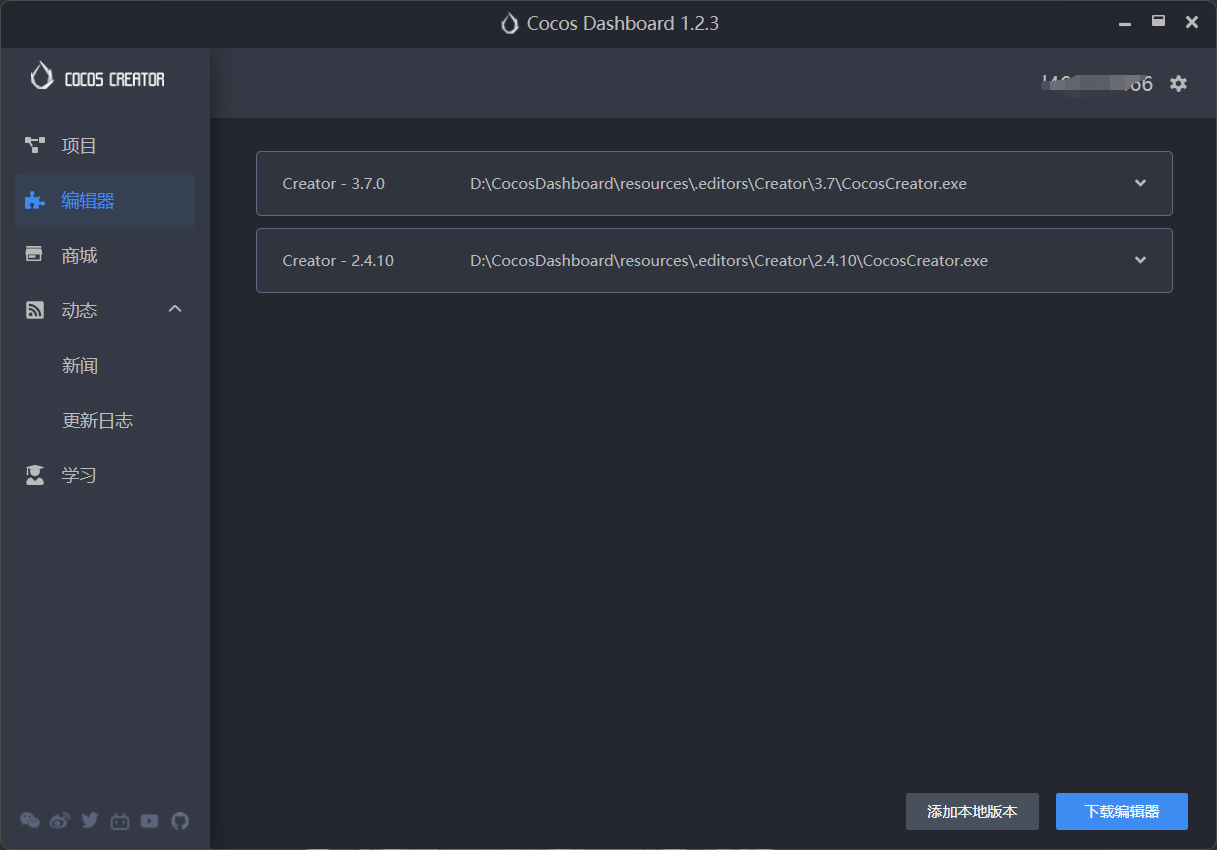Open the Twitter bird icon
Image resolution: width=1217 pixels, height=850 pixels.
pyautogui.click(x=90, y=821)
